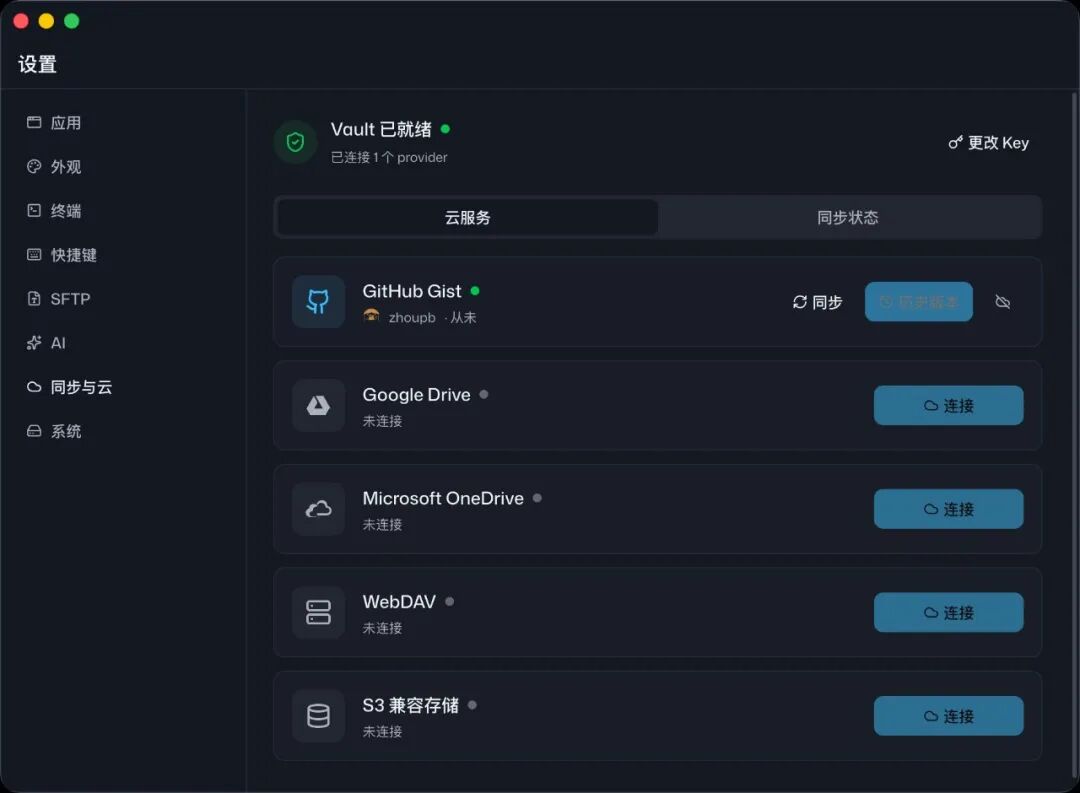Connect WebDAV with 连接 button
This screenshot has height=793, width=1080.
pyautogui.click(x=948, y=612)
